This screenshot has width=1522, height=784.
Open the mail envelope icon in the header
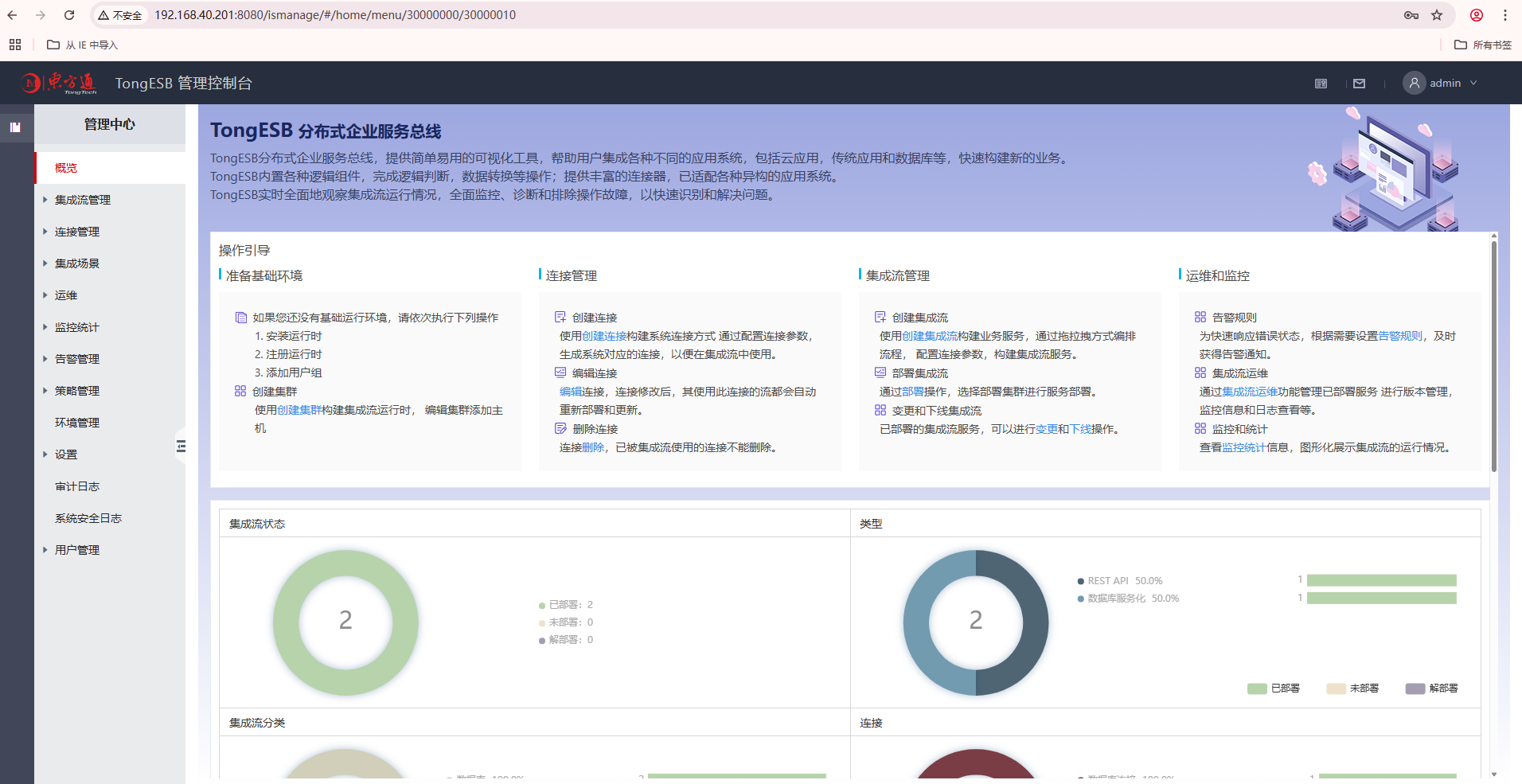click(x=1359, y=84)
